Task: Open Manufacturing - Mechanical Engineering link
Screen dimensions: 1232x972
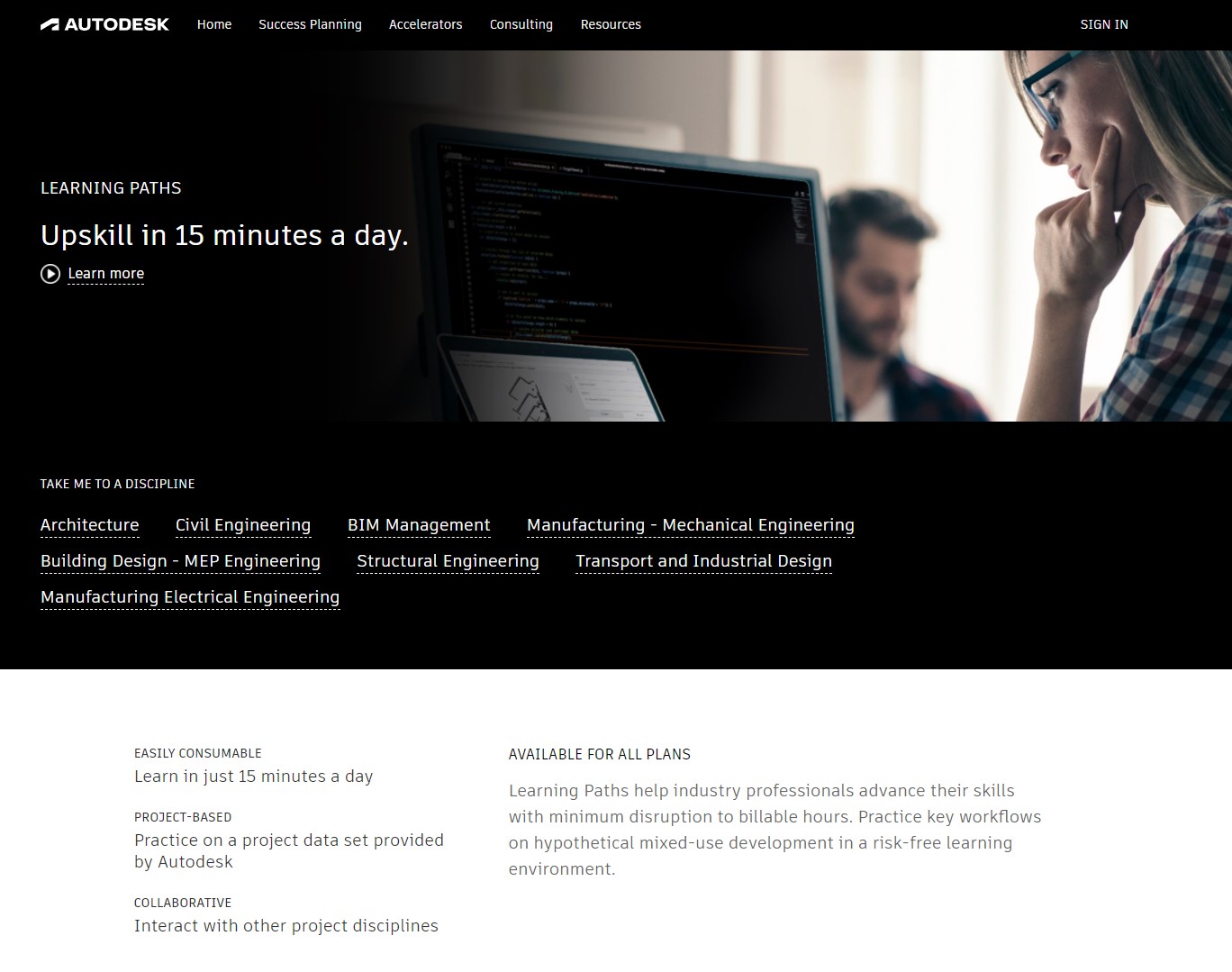Action: coord(691,525)
